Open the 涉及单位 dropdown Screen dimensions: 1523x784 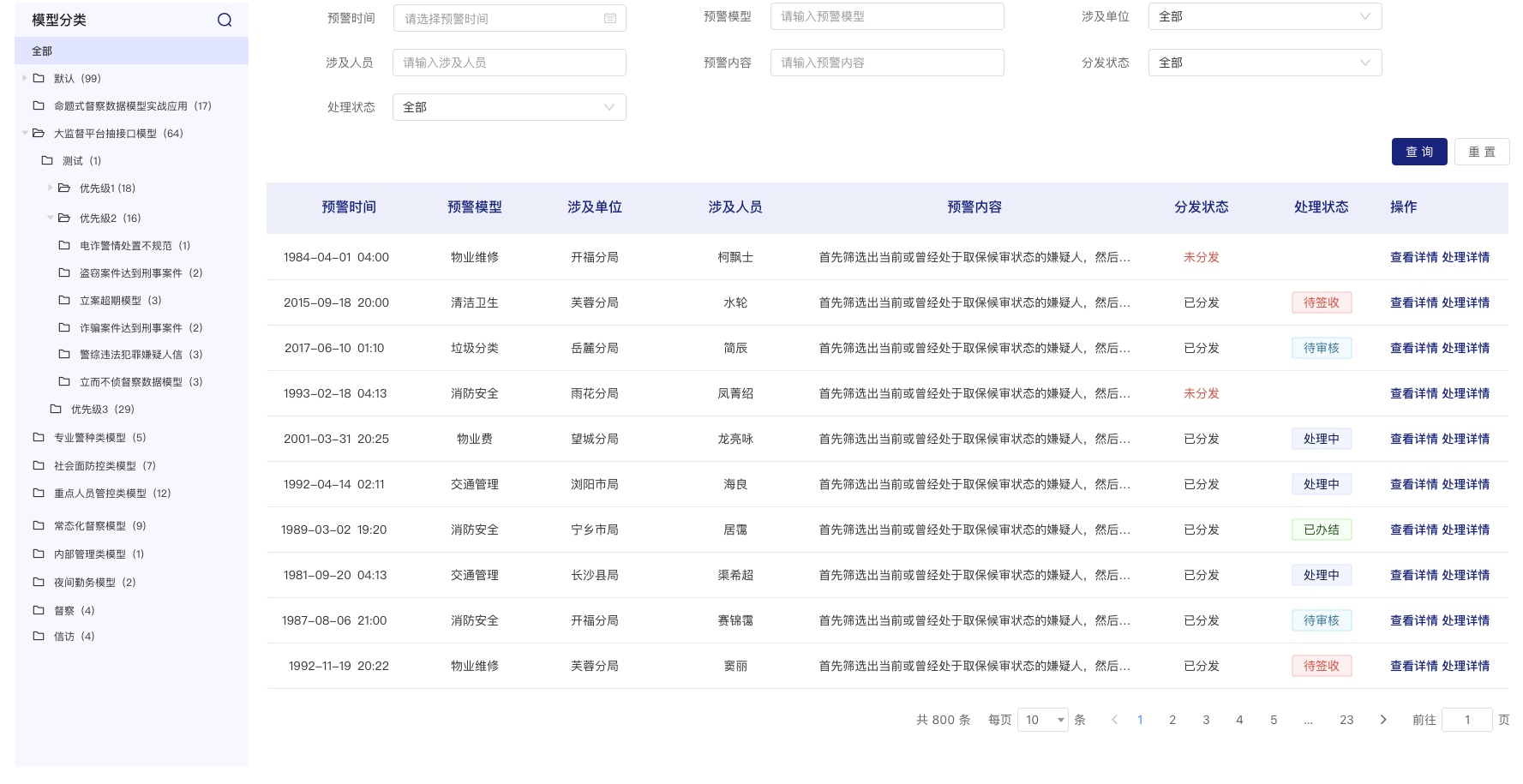tap(1264, 16)
